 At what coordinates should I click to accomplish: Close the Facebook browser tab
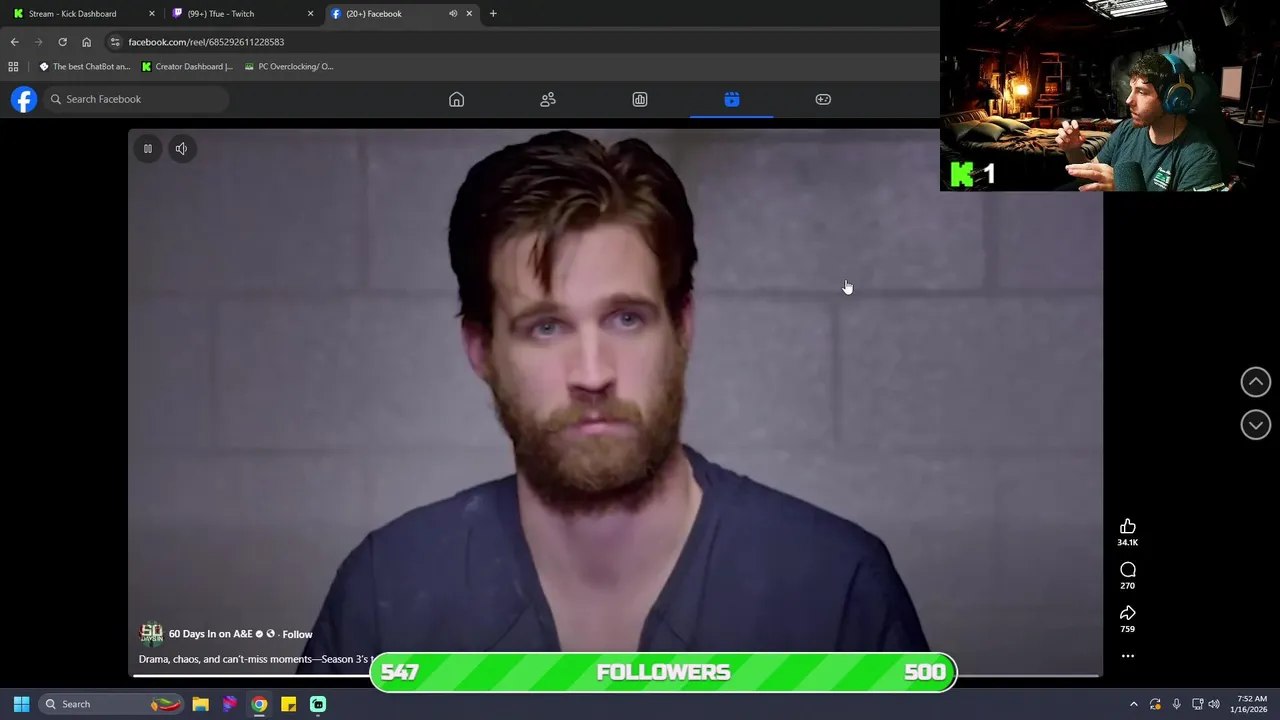(x=469, y=14)
